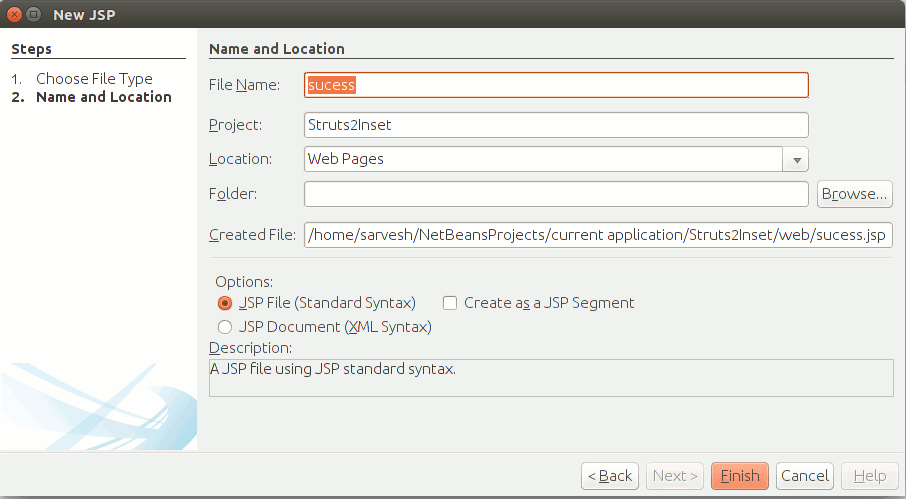The width and height of the screenshot is (906, 499).
Task: Focus the File Name input field
Action: click(x=556, y=85)
